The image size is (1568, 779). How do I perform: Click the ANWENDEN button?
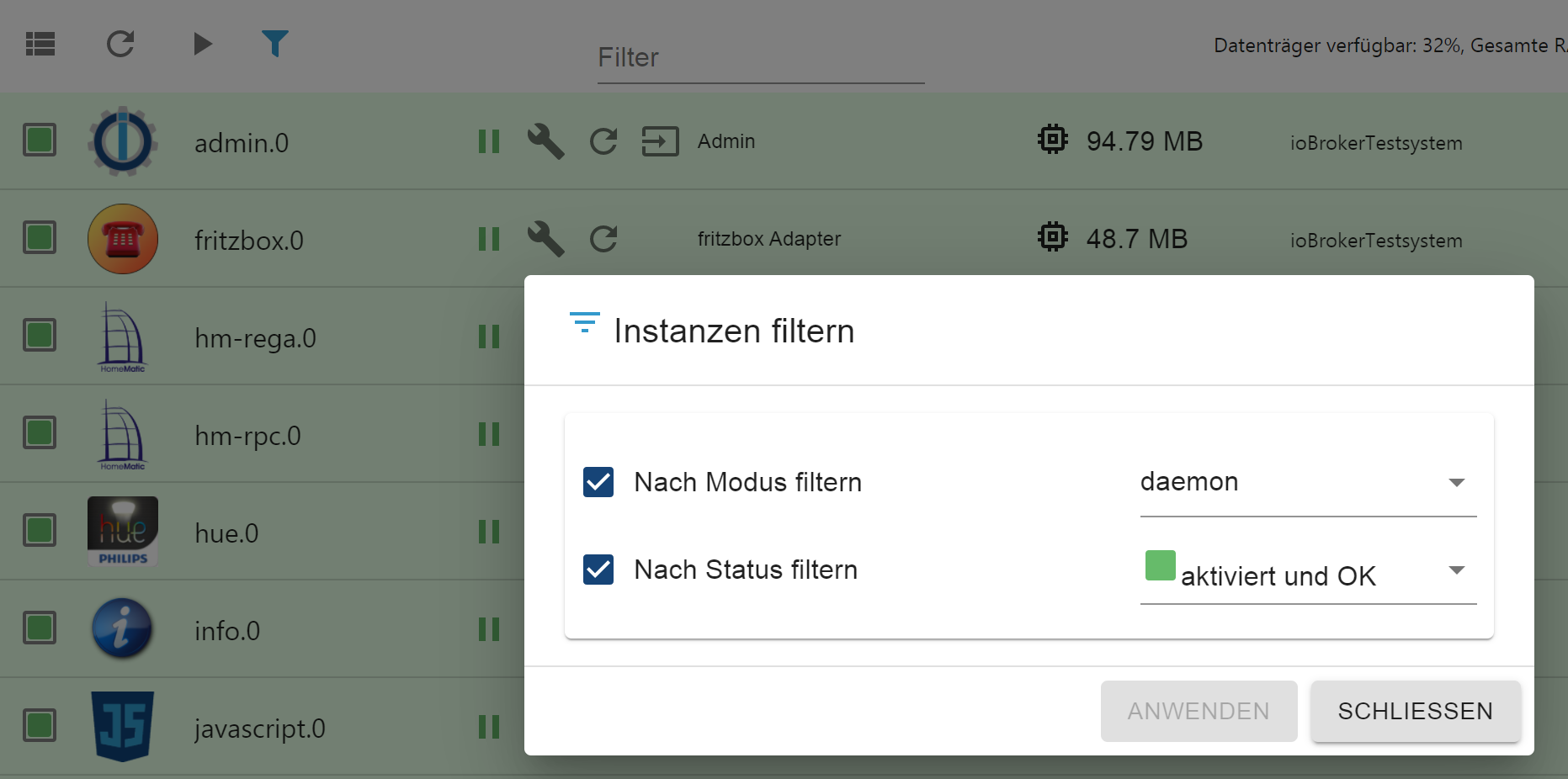click(x=1199, y=711)
